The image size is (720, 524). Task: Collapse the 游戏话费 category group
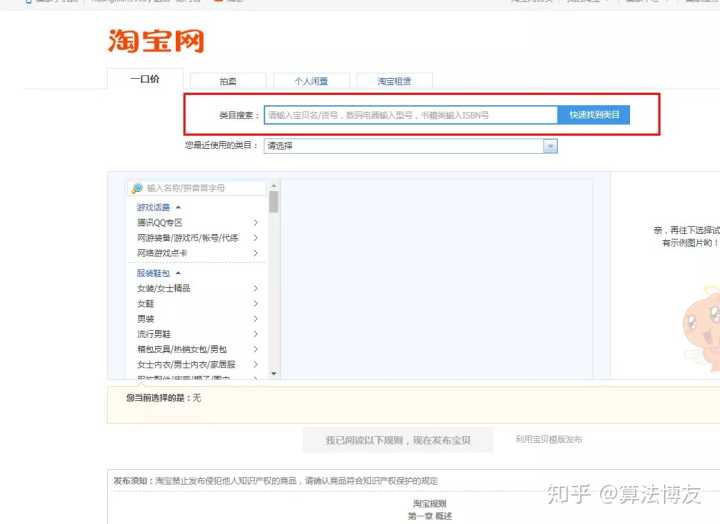point(178,207)
